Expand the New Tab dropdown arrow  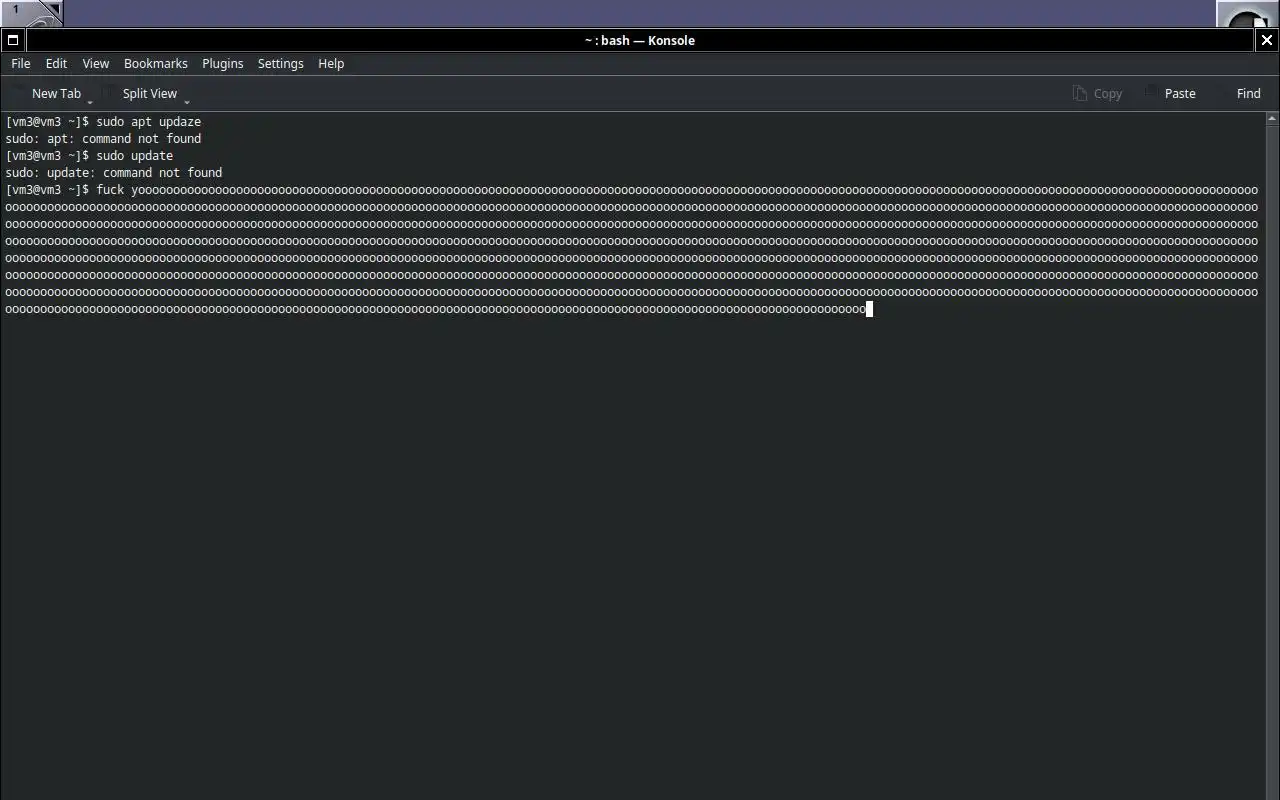tap(90, 100)
